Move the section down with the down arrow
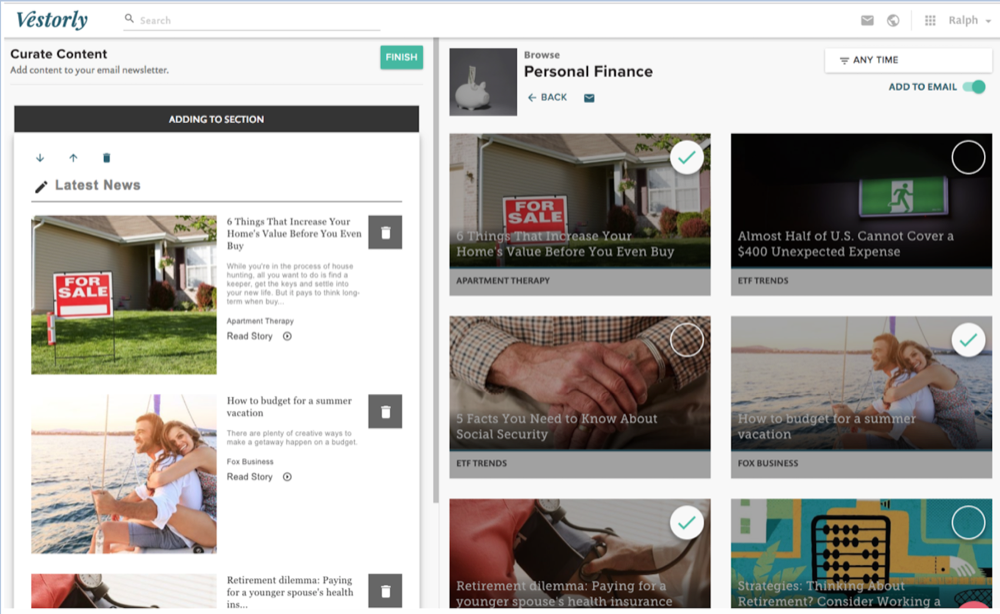 point(40,158)
